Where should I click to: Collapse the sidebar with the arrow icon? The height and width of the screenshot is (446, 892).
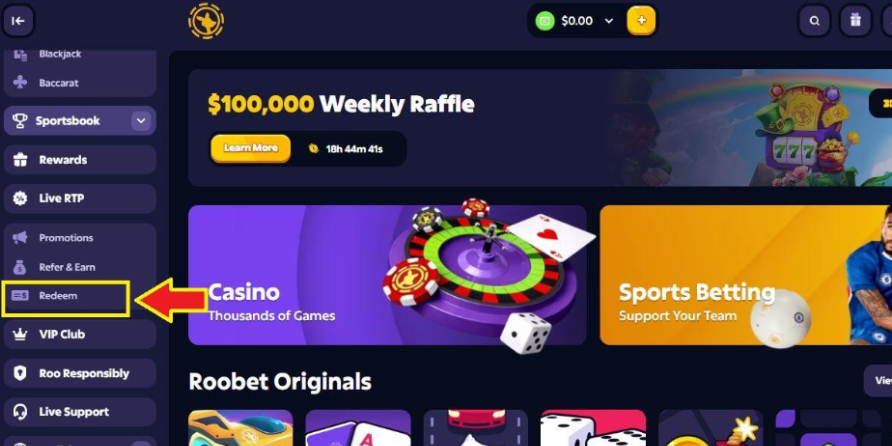pos(18,20)
